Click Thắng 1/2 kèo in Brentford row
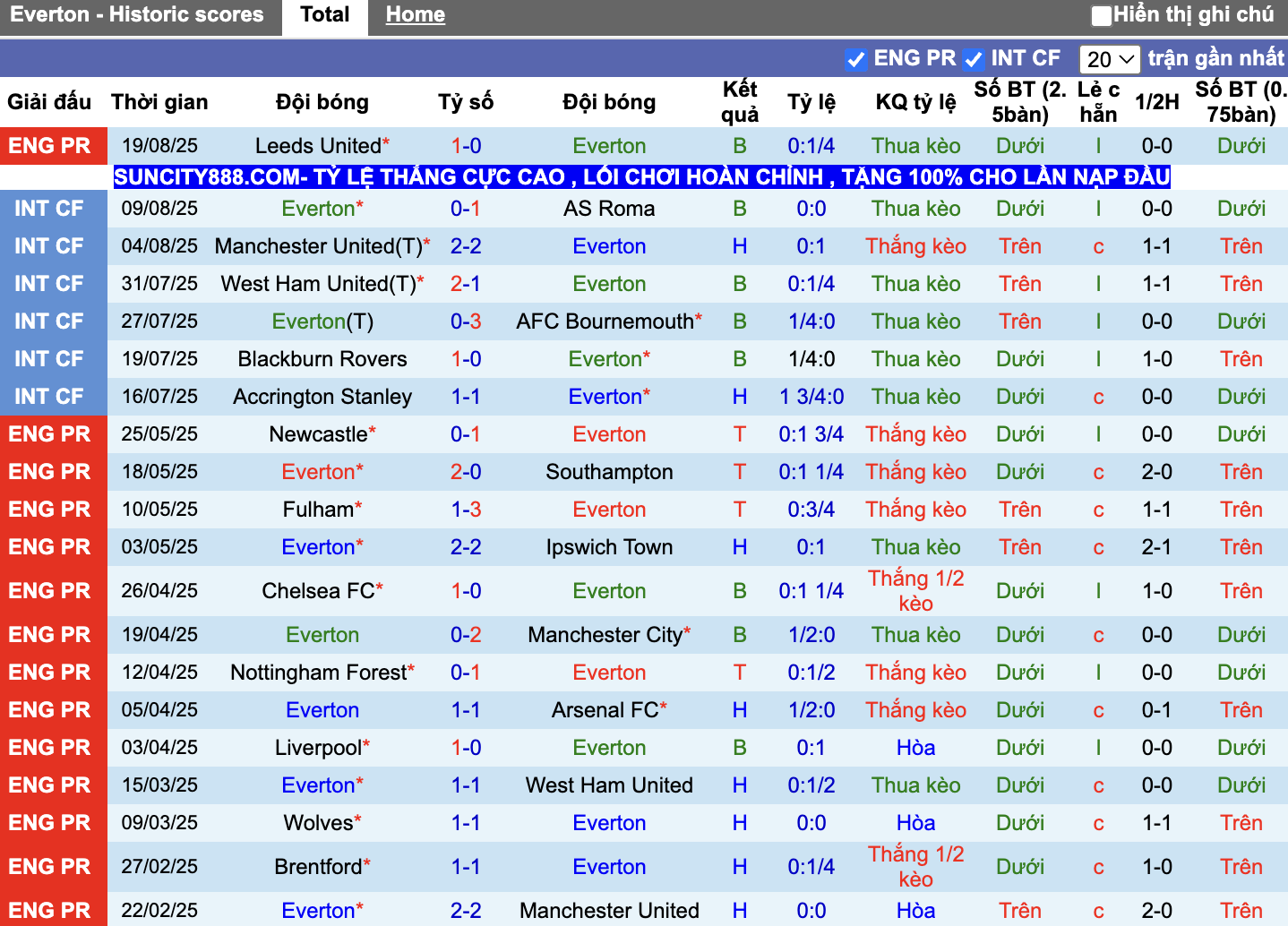This screenshot has width=1288, height=926. click(916, 867)
